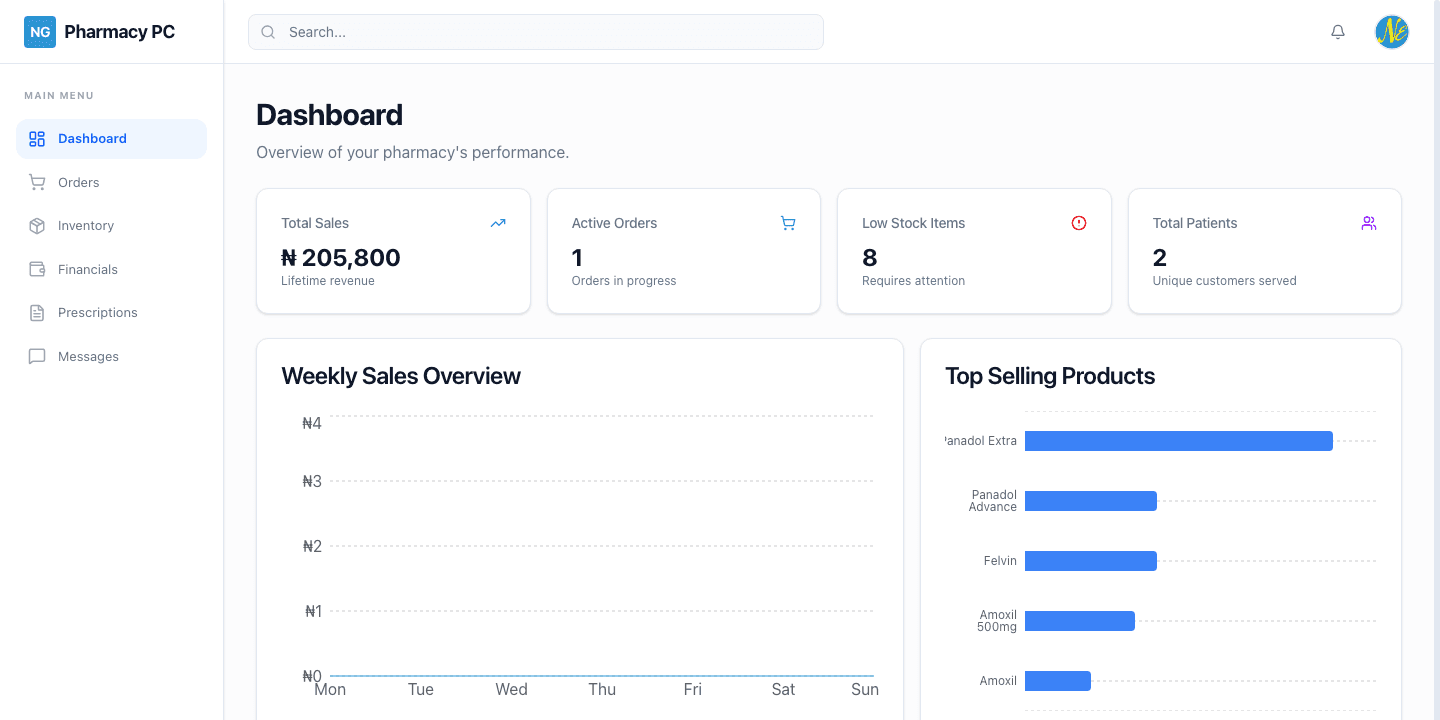The height and width of the screenshot is (720, 1440).
Task: Click the Lifetime revenue caption
Action: click(x=328, y=281)
